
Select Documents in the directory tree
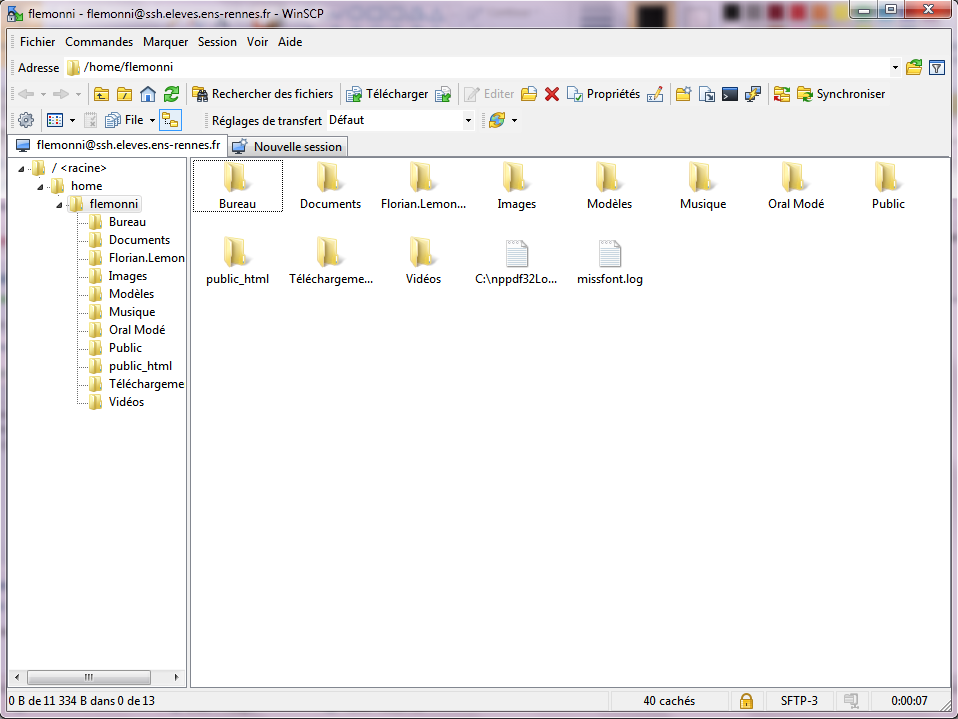click(139, 240)
